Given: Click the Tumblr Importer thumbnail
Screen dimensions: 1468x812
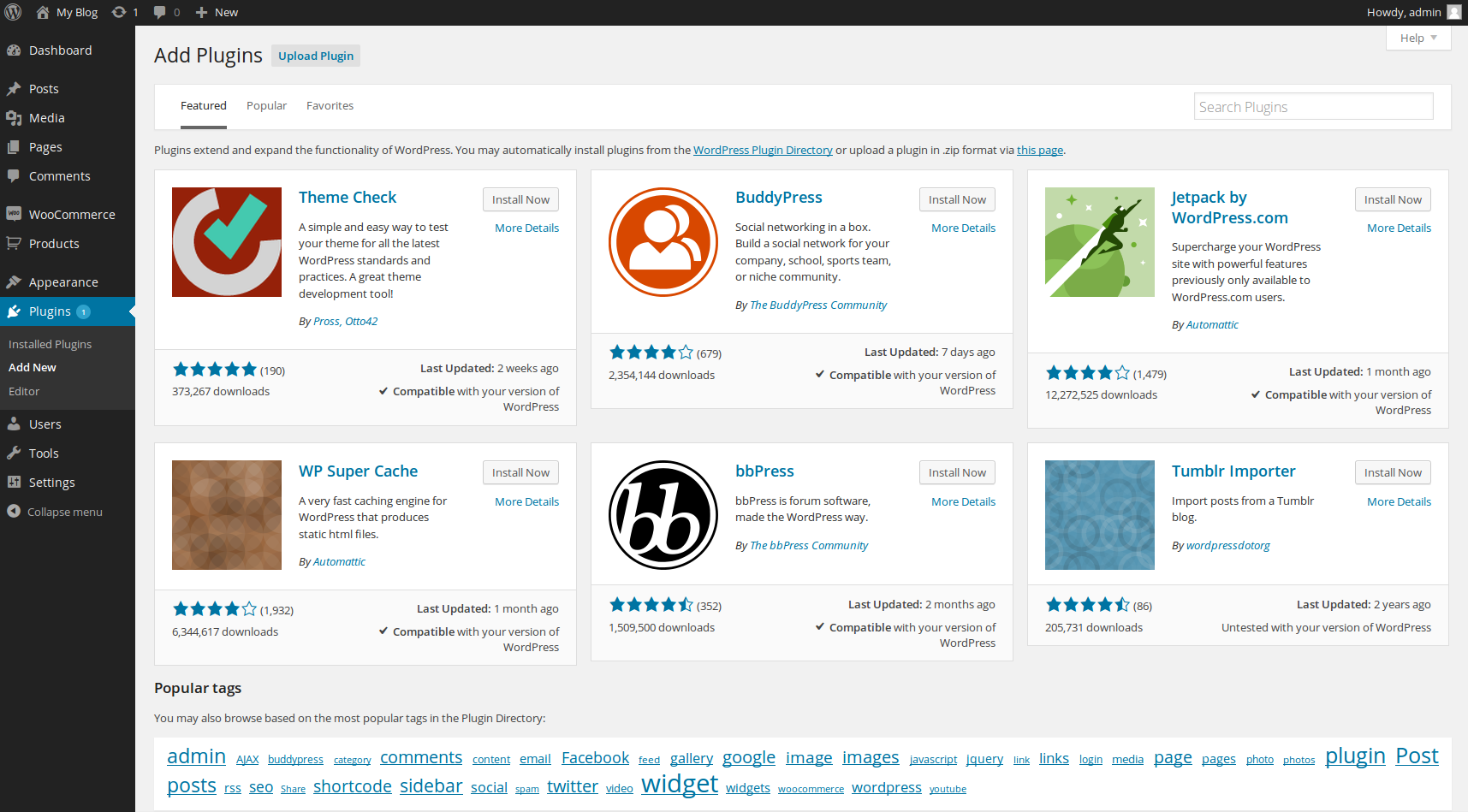Looking at the screenshot, I should point(1100,515).
